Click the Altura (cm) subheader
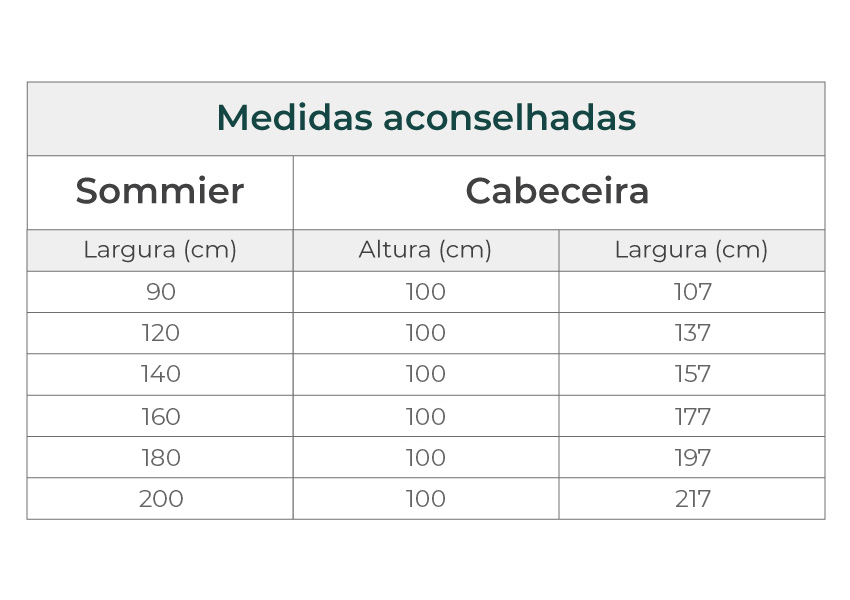The image size is (850, 600). coord(425,250)
